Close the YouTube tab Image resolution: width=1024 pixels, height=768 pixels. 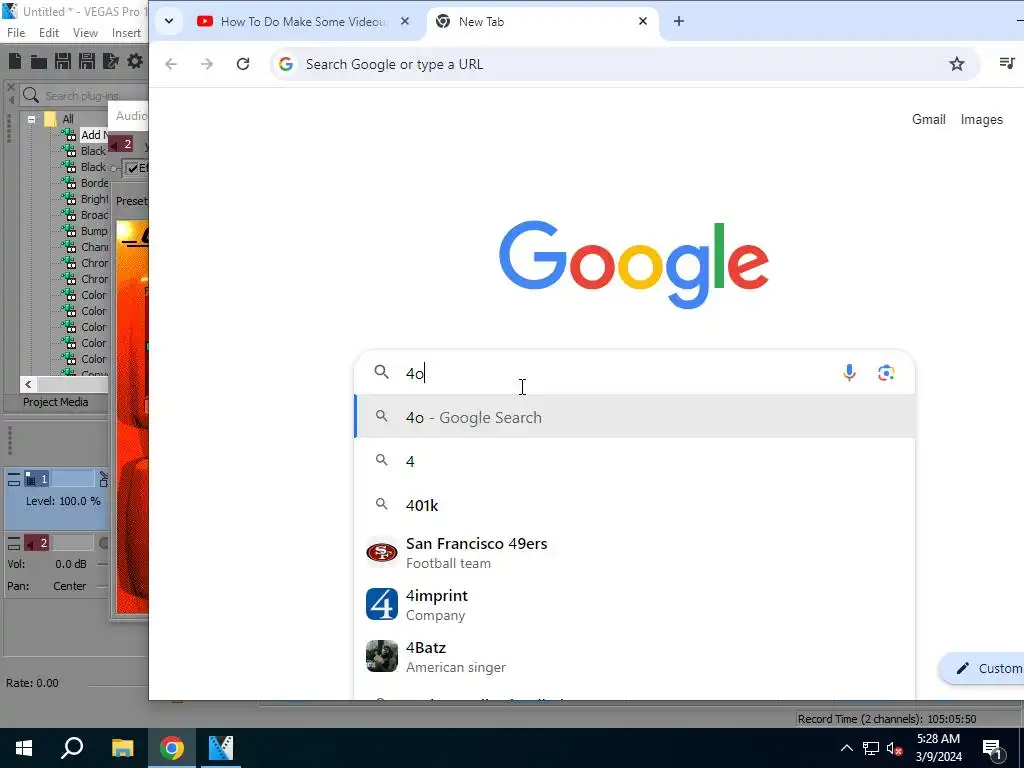[x=405, y=21]
